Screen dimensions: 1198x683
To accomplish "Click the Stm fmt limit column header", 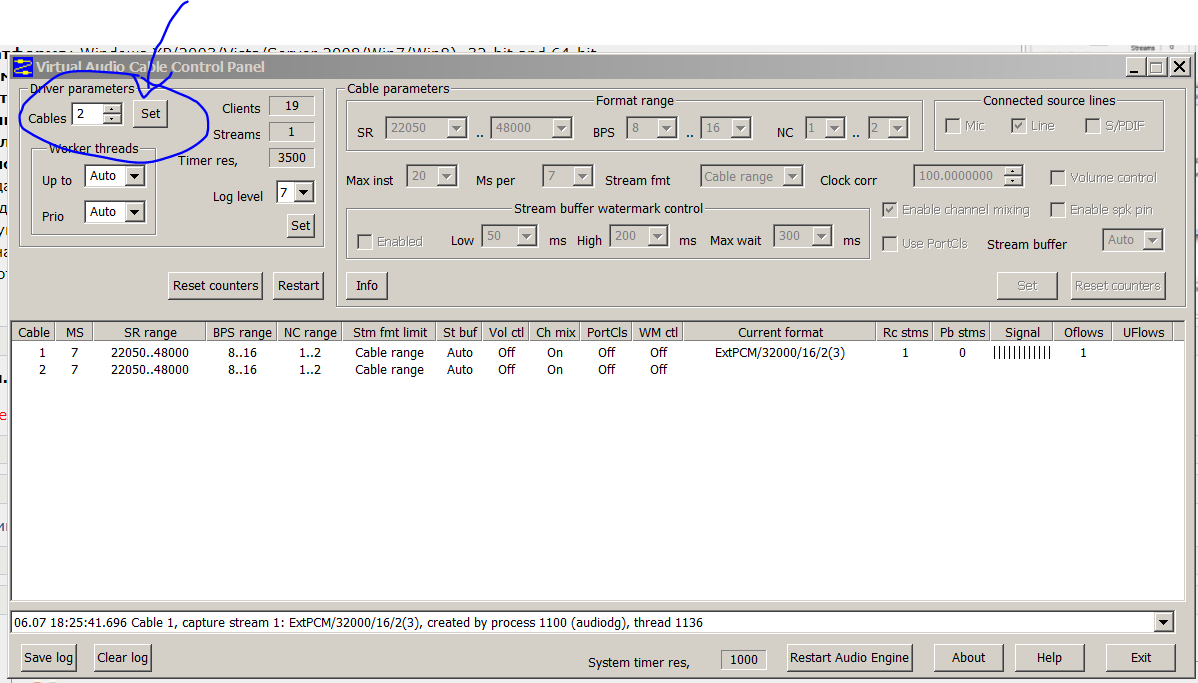I will pos(390,332).
